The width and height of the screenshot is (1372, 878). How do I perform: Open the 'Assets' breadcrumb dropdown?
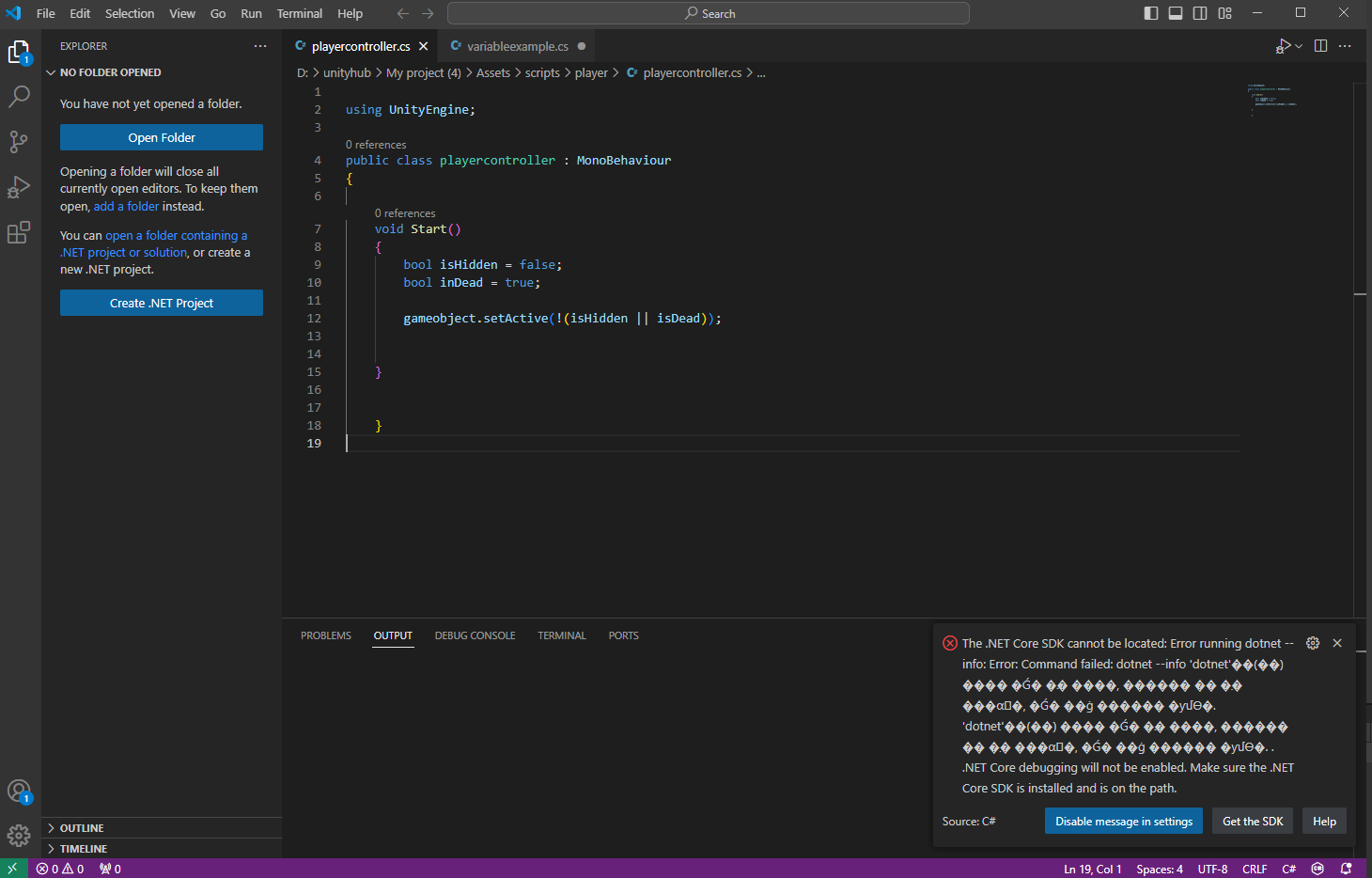pyautogui.click(x=493, y=73)
